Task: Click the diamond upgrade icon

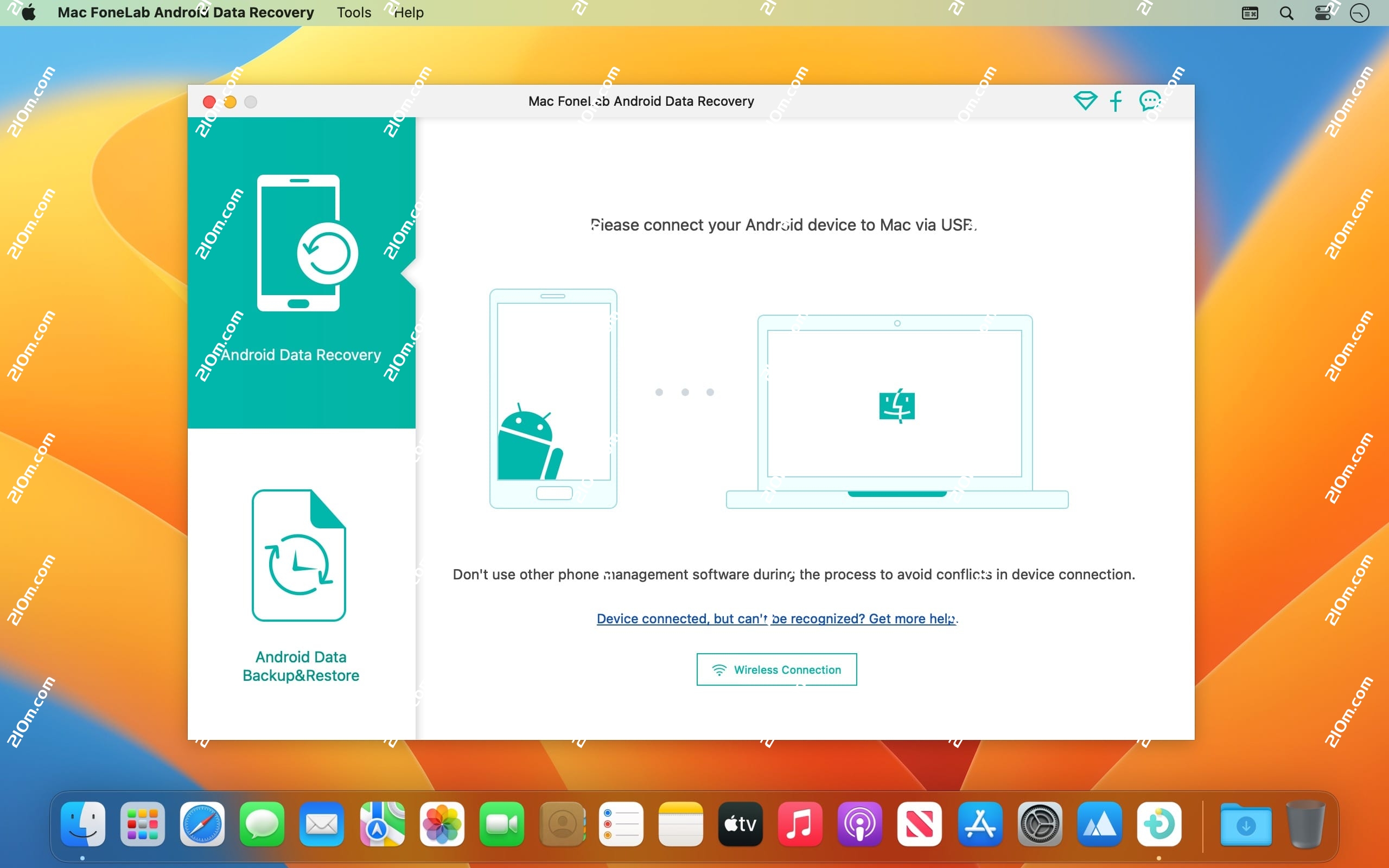Action: click(1084, 101)
